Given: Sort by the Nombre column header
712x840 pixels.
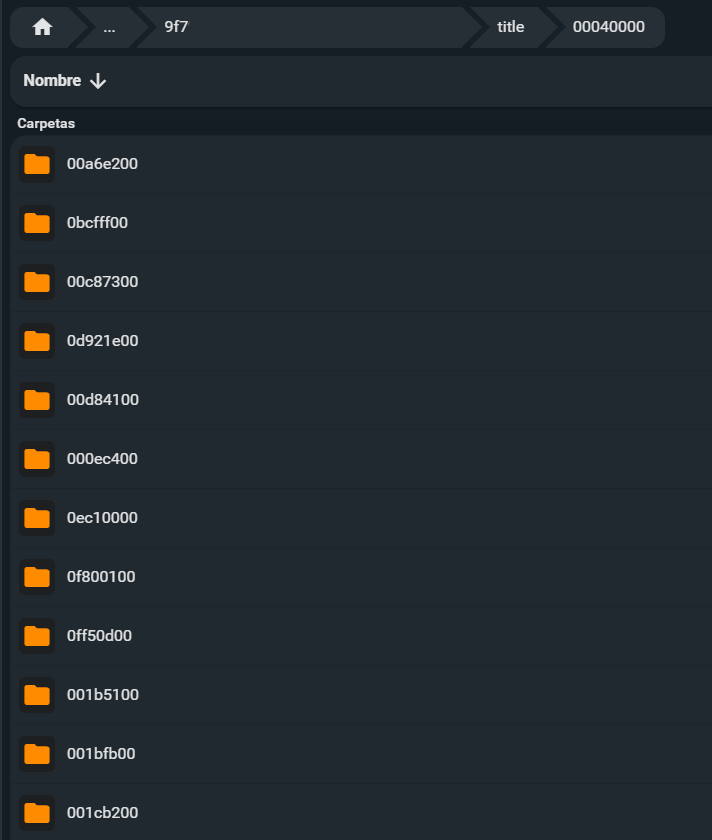Looking at the screenshot, I should [x=52, y=81].
